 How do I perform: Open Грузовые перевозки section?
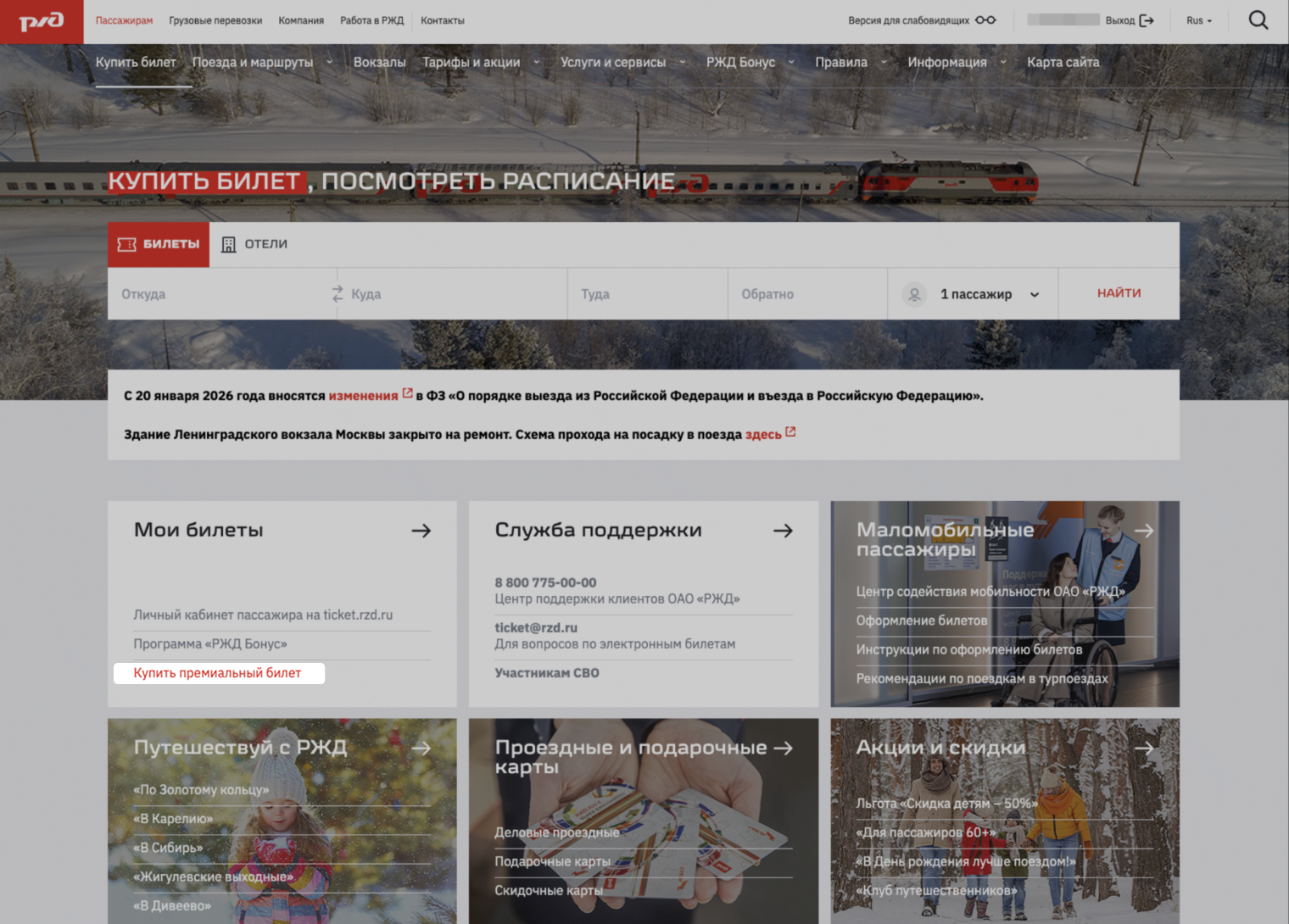point(215,20)
